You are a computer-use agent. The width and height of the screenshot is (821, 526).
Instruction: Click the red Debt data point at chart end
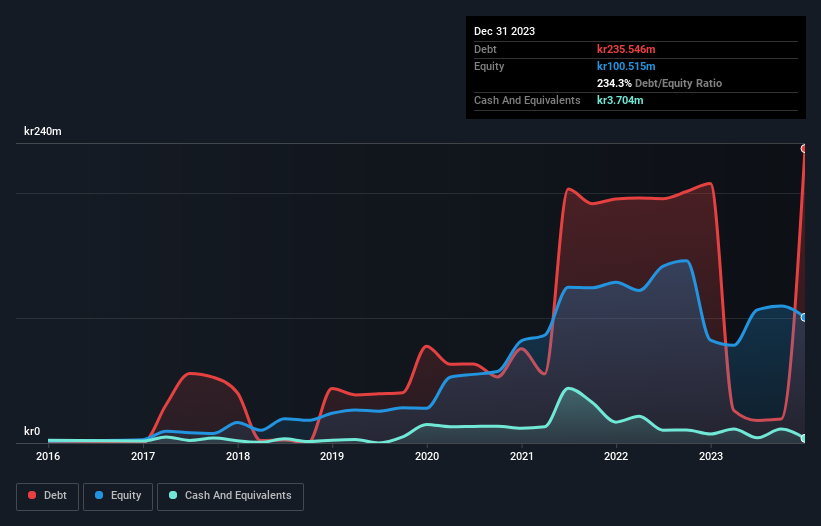(804, 149)
